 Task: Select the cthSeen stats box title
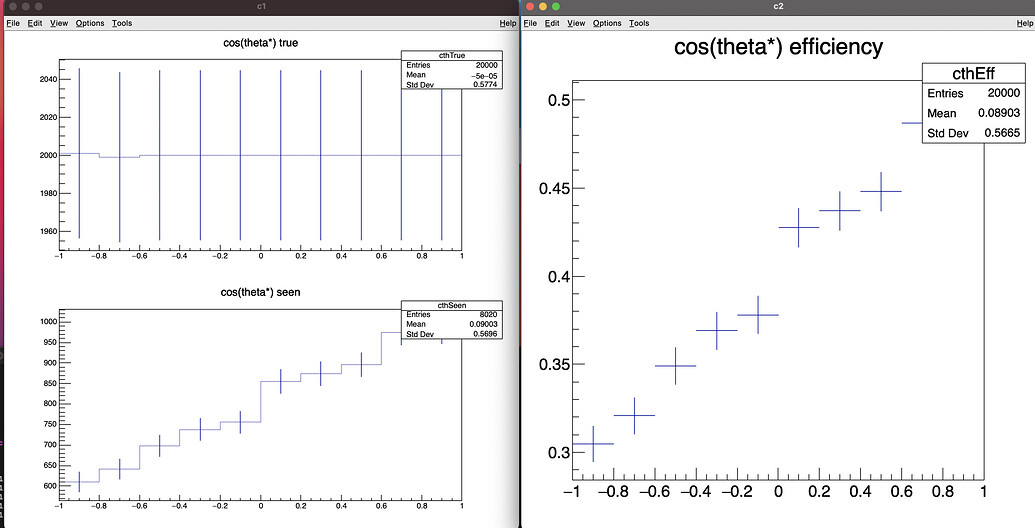(x=452, y=305)
